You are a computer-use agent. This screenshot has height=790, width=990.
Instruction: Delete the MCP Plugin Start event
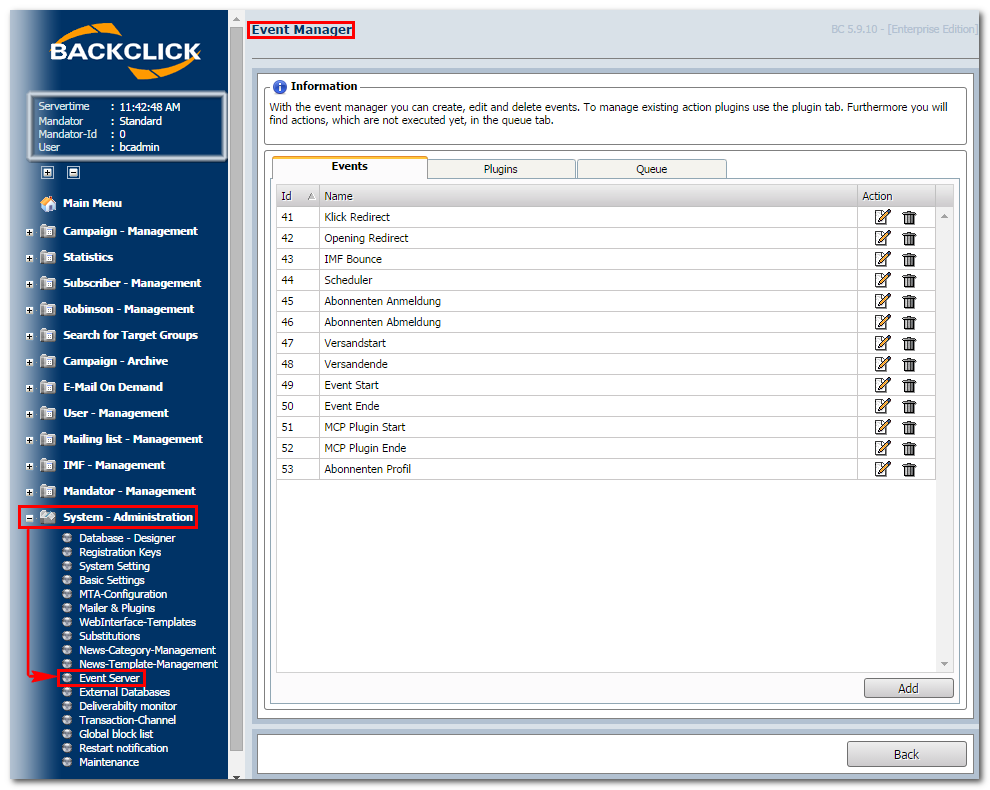pyautogui.click(x=909, y=428)
